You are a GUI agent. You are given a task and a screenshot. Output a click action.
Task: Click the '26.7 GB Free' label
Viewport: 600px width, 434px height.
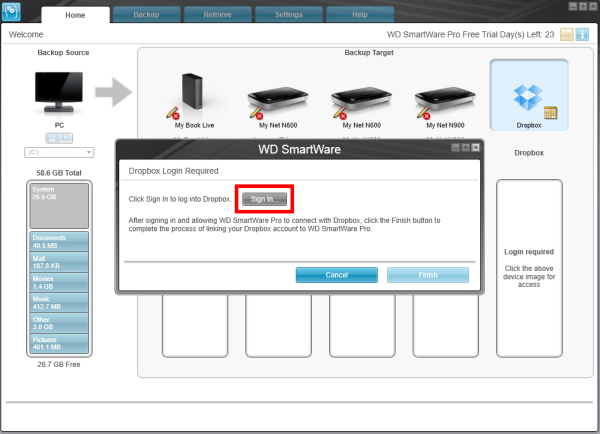tap(59, 364)
